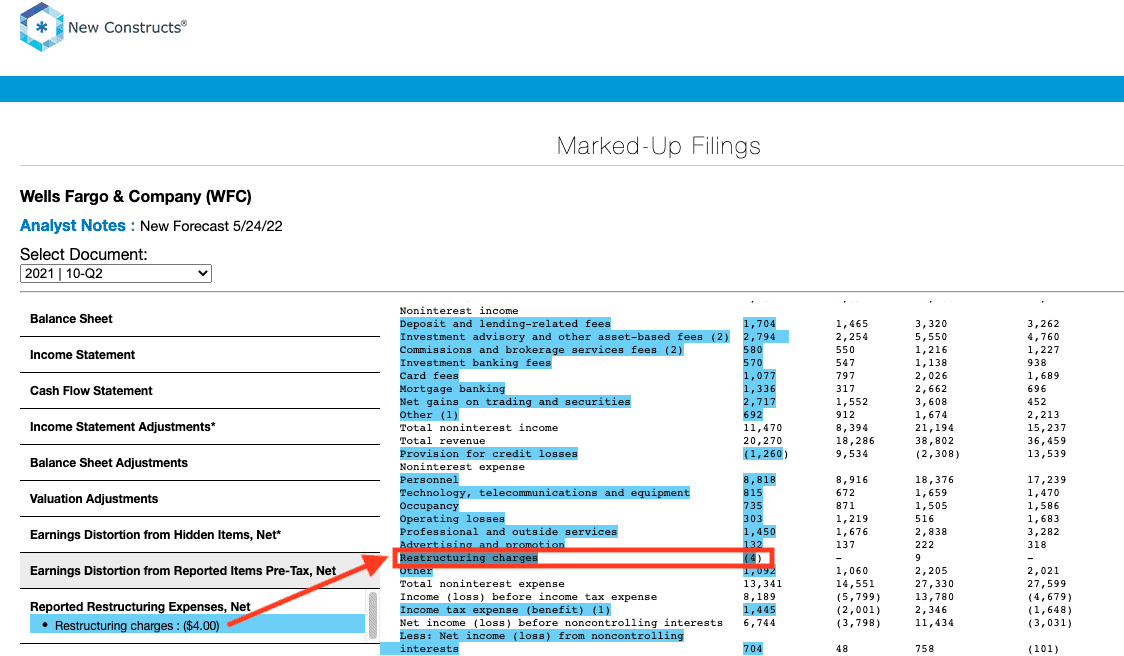Click 'New Forecast 5/24/22' note text
Viewport: 1124px width, 656px height.
click(211, 226)
